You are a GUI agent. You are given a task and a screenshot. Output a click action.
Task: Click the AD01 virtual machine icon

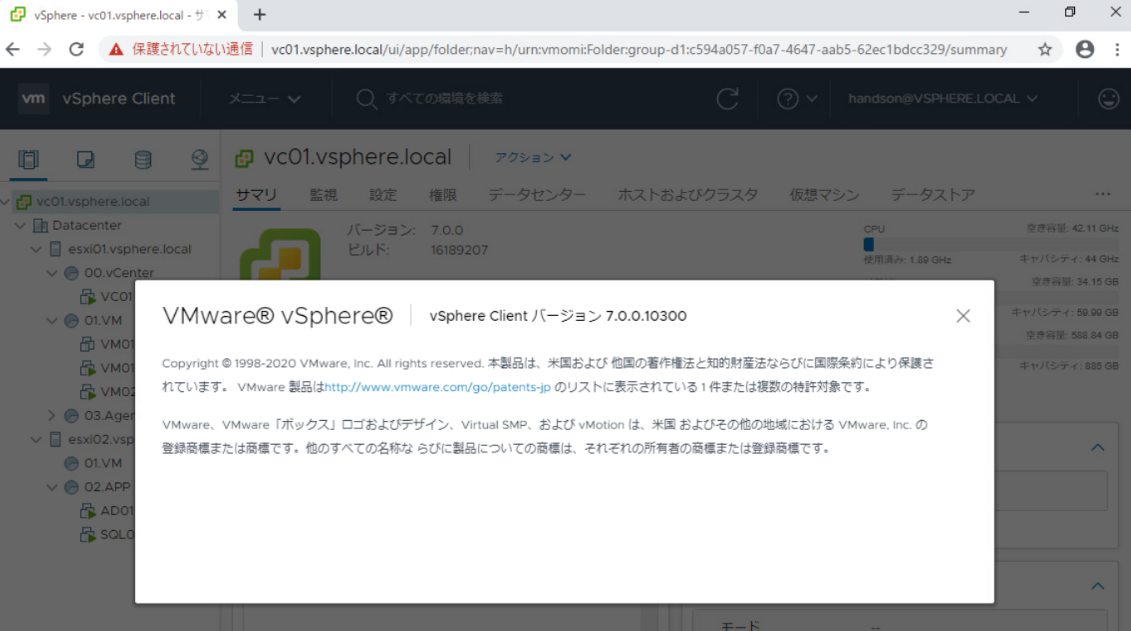(x=87, y=511)
